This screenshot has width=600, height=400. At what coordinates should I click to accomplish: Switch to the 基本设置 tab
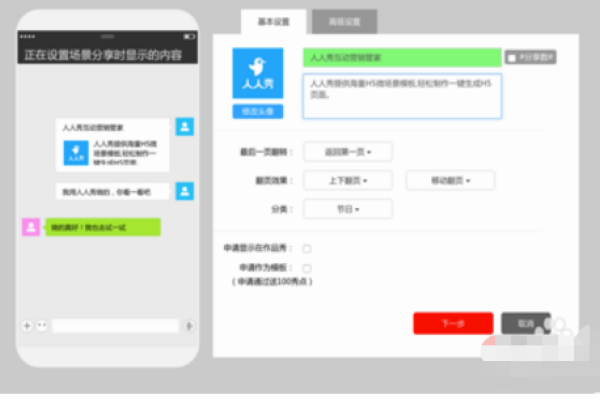tap(274, 22)
